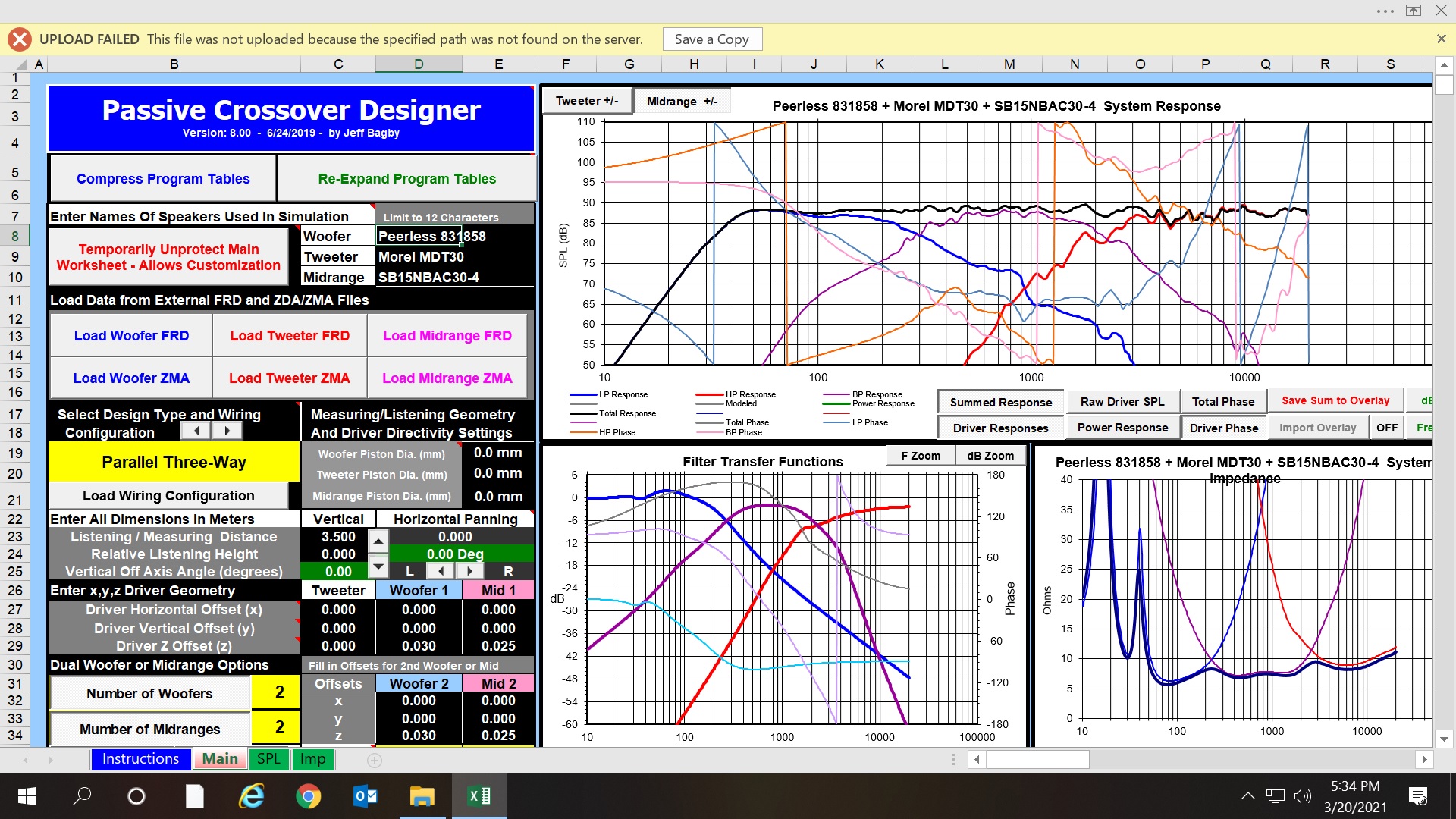Select previous design type with left arrow

coord(196,431)
